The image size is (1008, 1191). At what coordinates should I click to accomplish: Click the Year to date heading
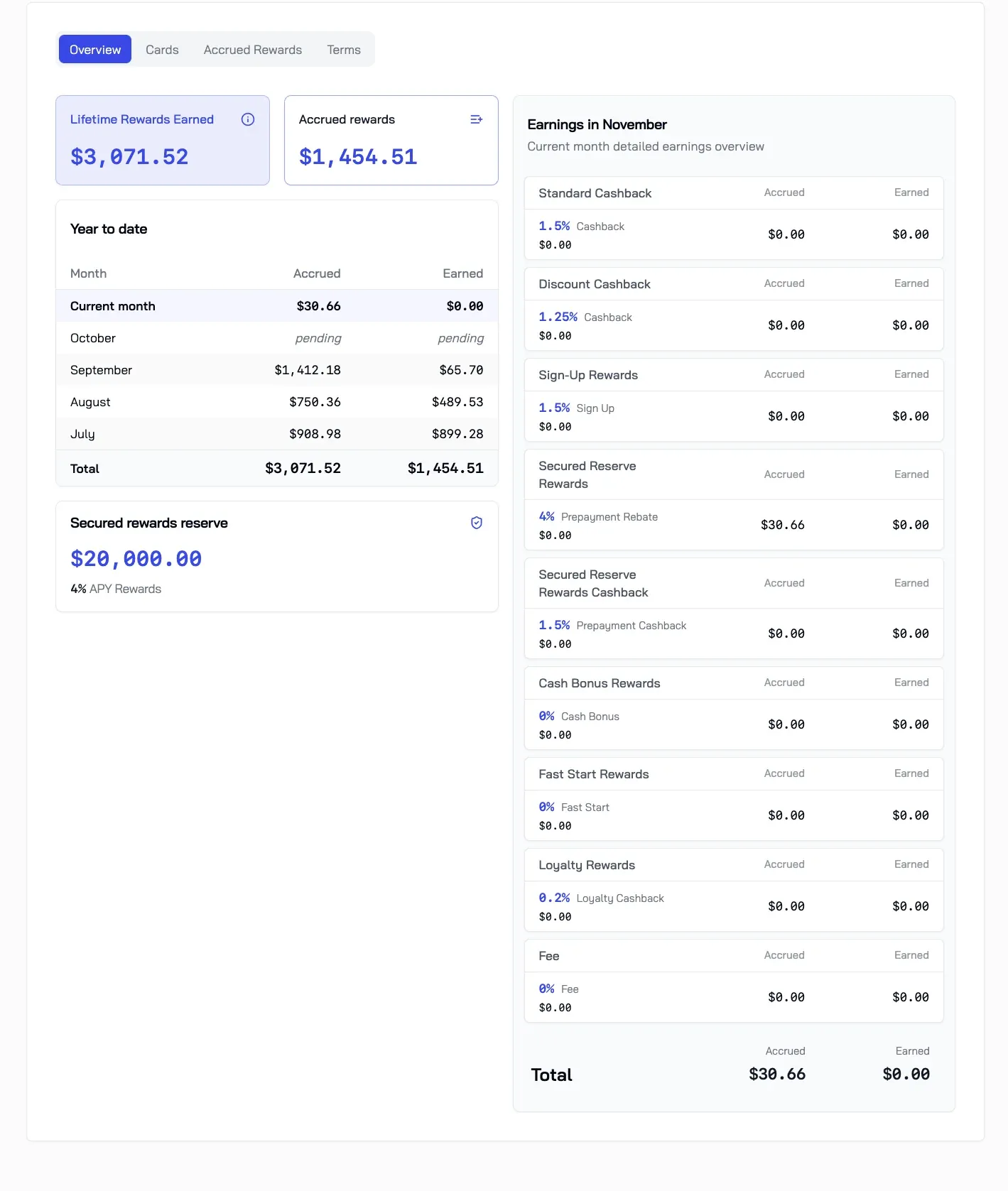pyautogui.click(x=109, y=229)
